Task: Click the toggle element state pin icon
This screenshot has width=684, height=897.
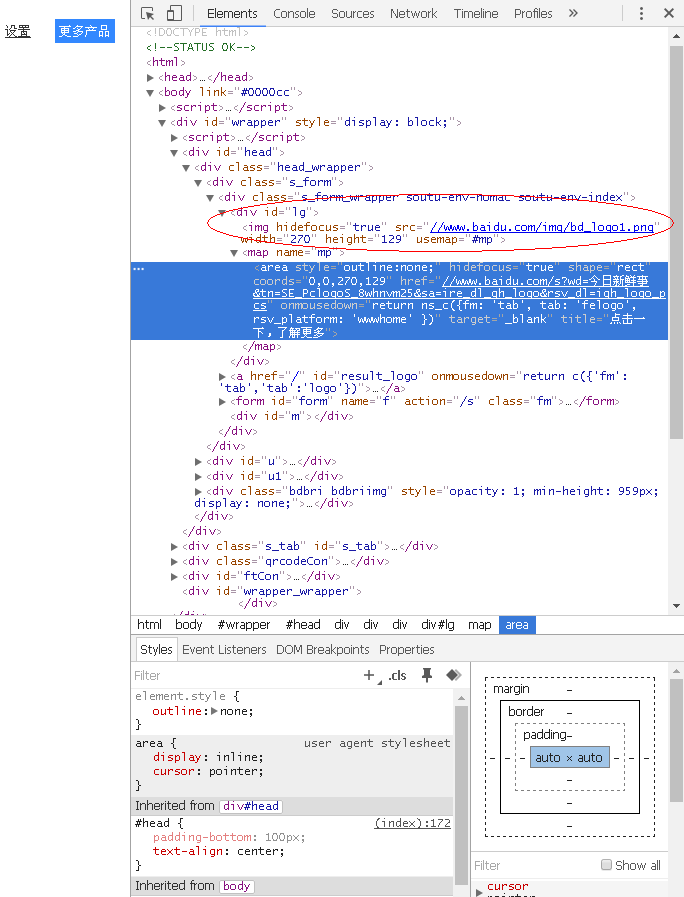Action: coord(427,676)
